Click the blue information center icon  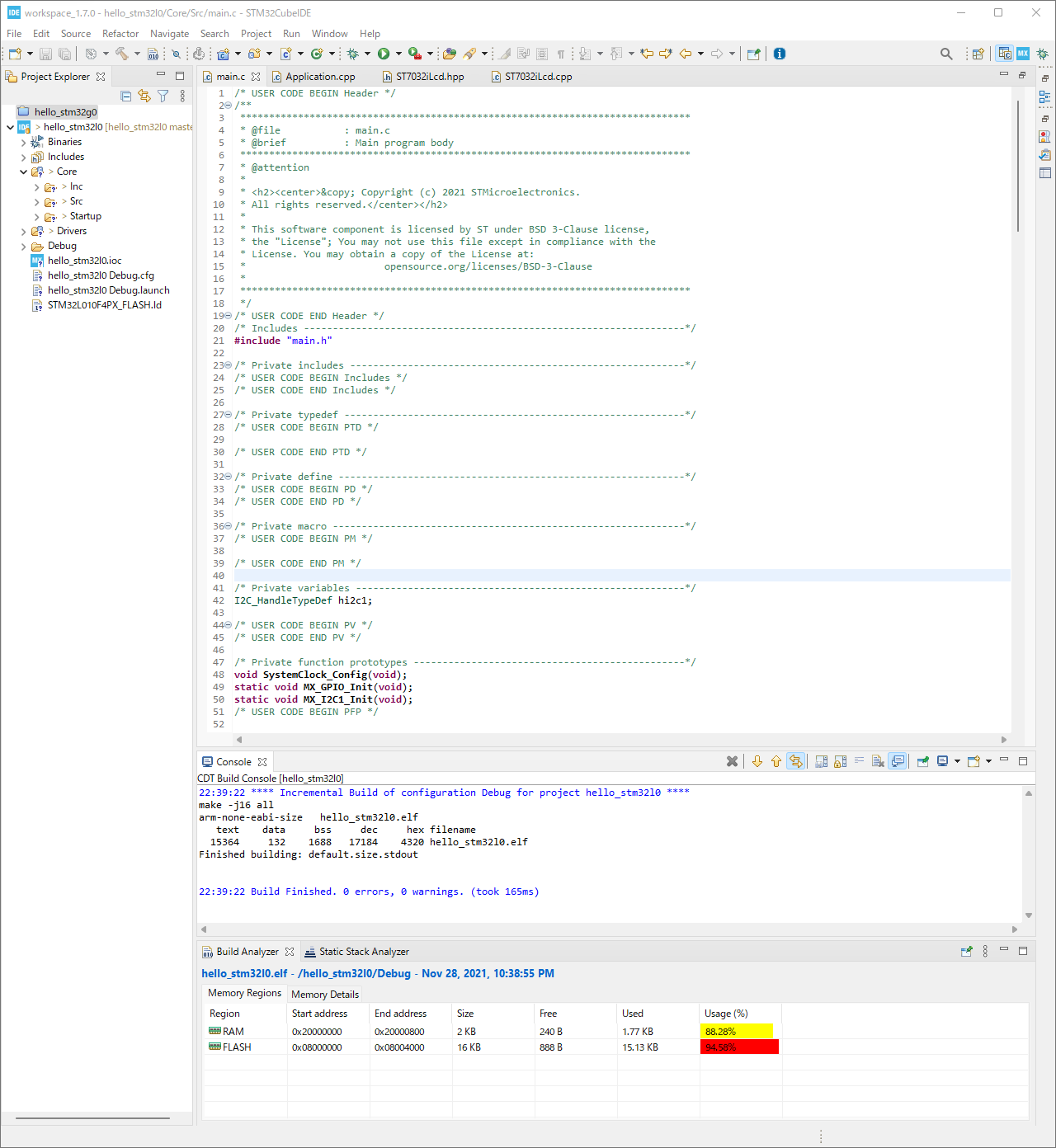pos(780,54)
